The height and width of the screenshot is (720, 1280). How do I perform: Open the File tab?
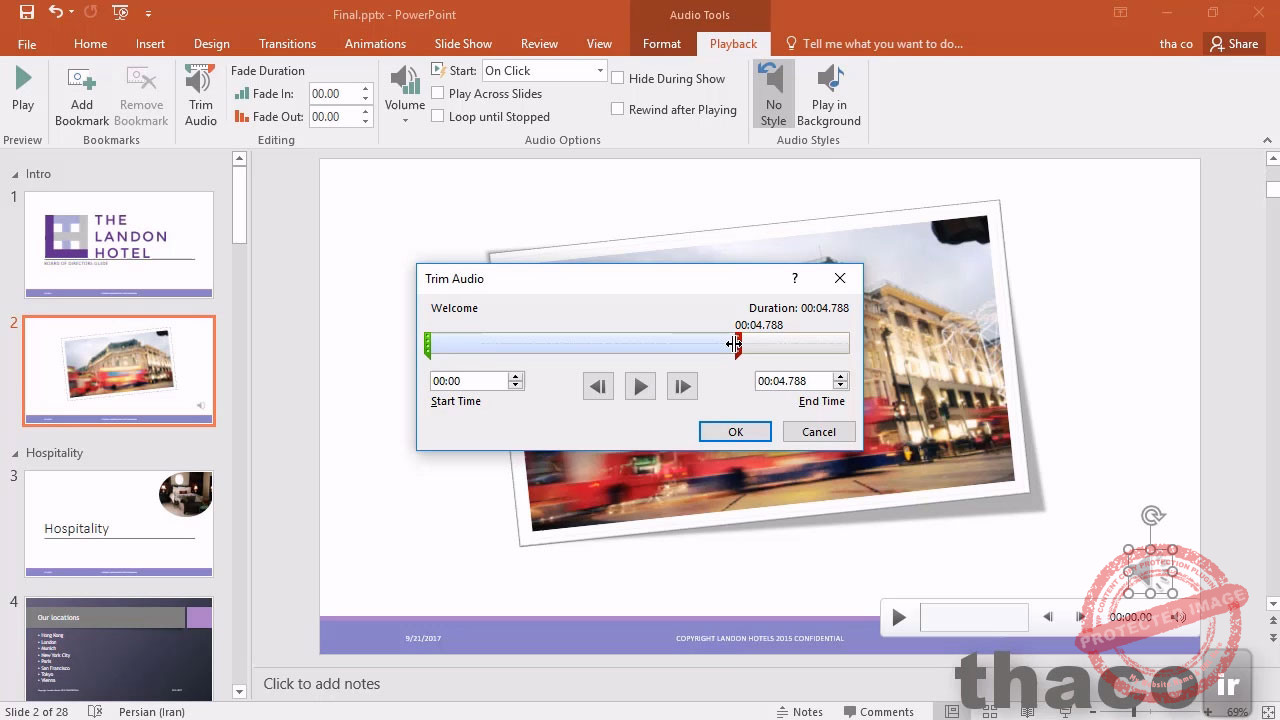coord(27,44)
